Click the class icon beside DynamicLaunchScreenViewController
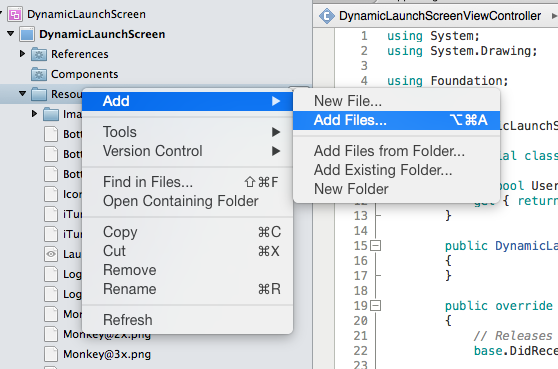The image size is (558, 369). (327, 16)
